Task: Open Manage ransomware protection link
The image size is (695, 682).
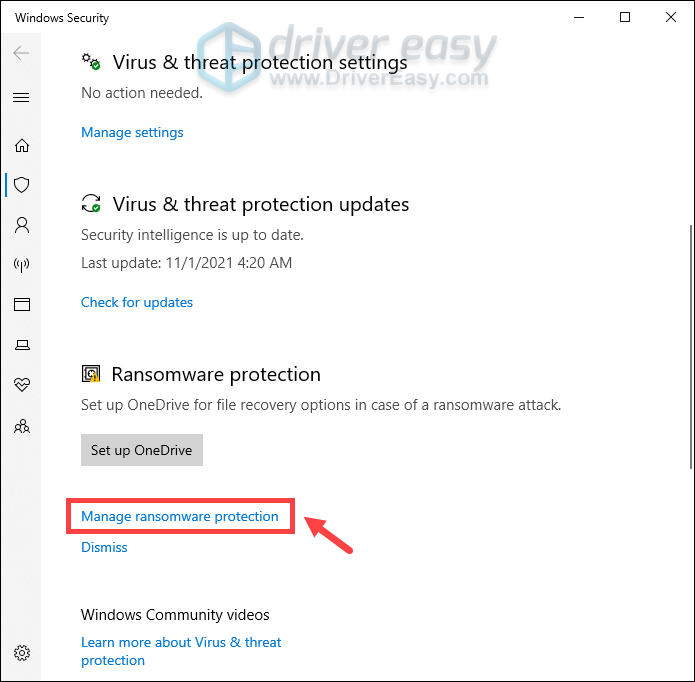Action: [180, 516]
